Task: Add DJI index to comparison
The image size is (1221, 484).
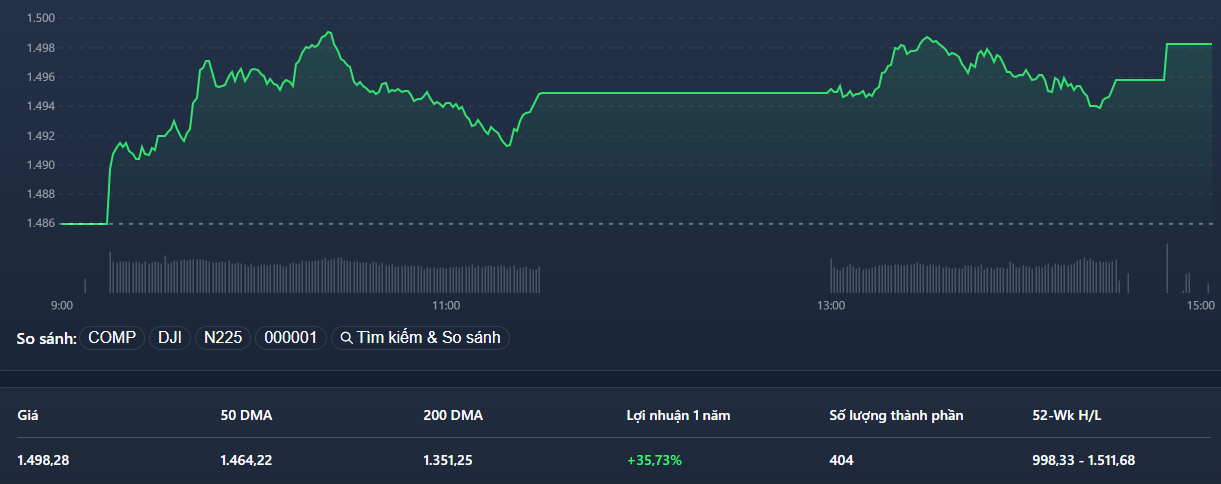Action: point(170,338)
